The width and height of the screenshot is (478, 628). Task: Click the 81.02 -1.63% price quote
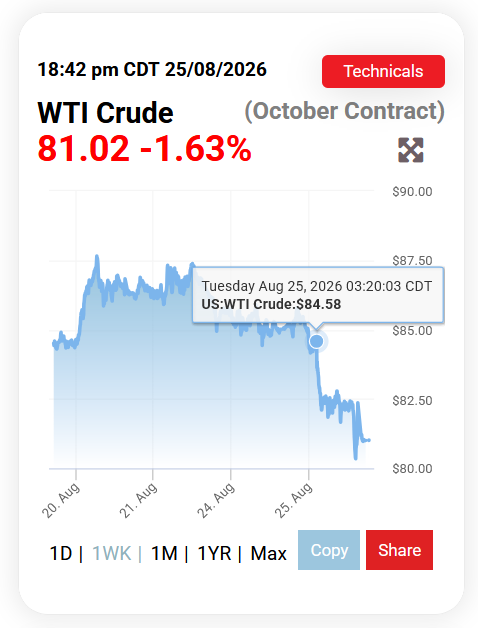[145, 149]
